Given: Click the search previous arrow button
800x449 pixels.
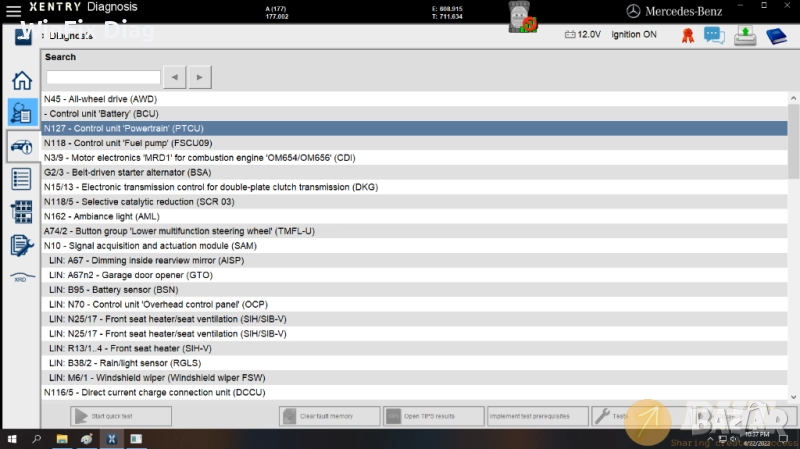Looking at the screenshot, I should pyautogui.click(x=175, y=77).
